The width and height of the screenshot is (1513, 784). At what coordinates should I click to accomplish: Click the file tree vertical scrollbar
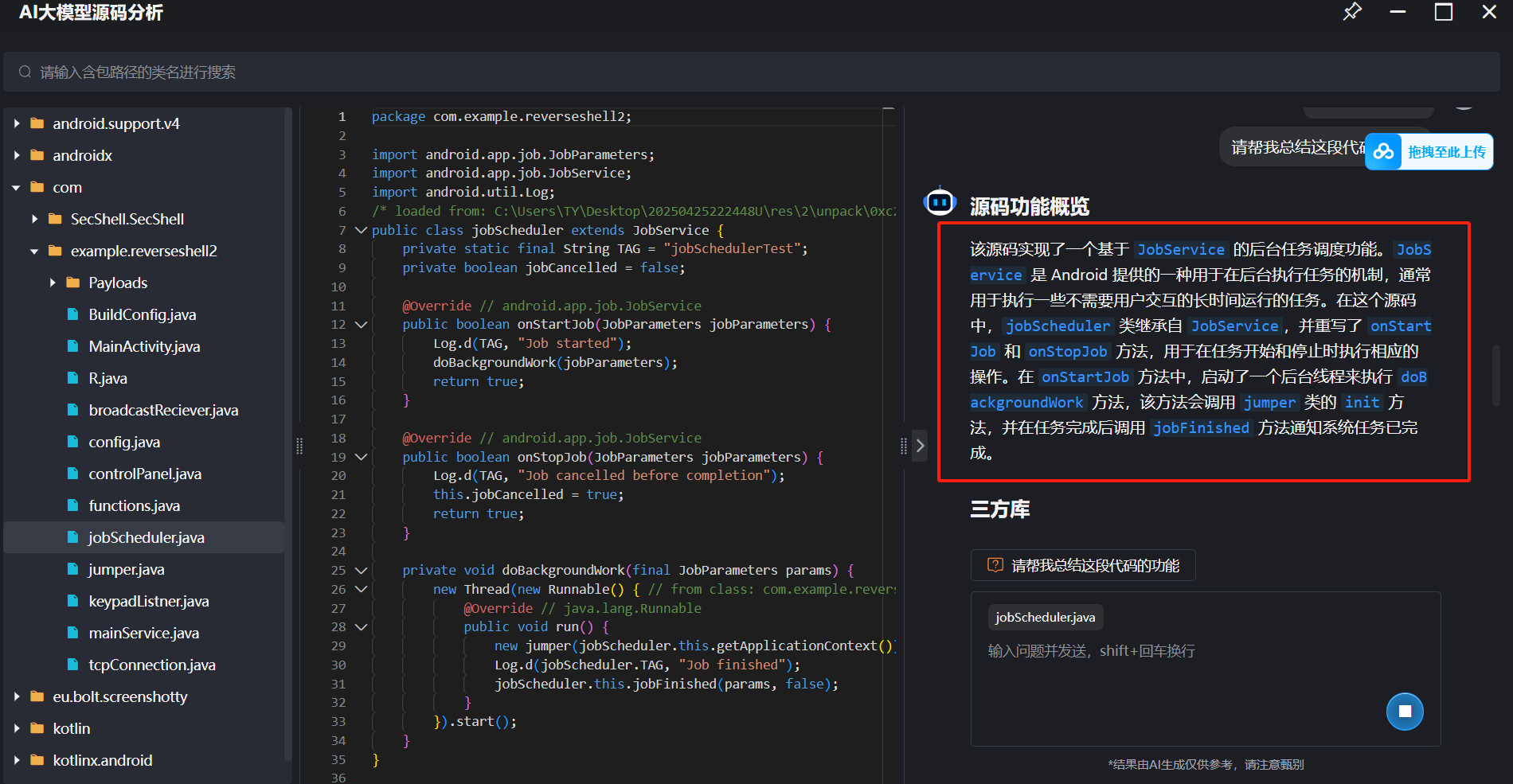tap(287, 434)
